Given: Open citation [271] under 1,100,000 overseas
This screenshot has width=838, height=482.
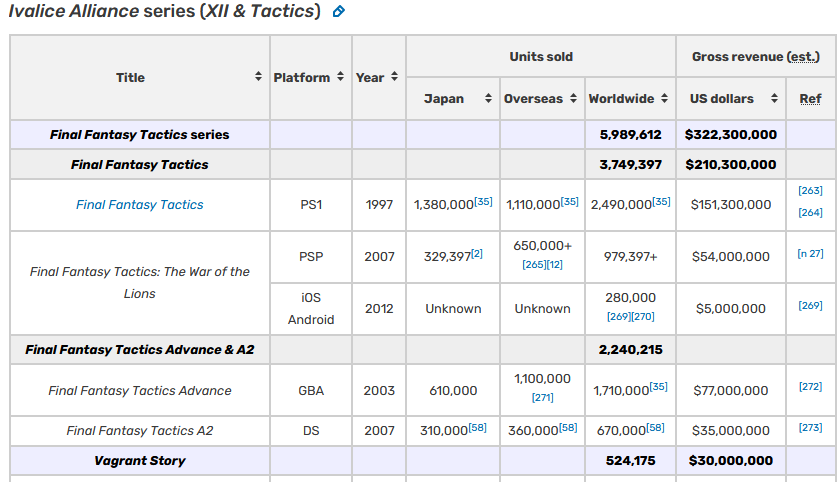Looking at the screenshot, I should tap(542, 398).
